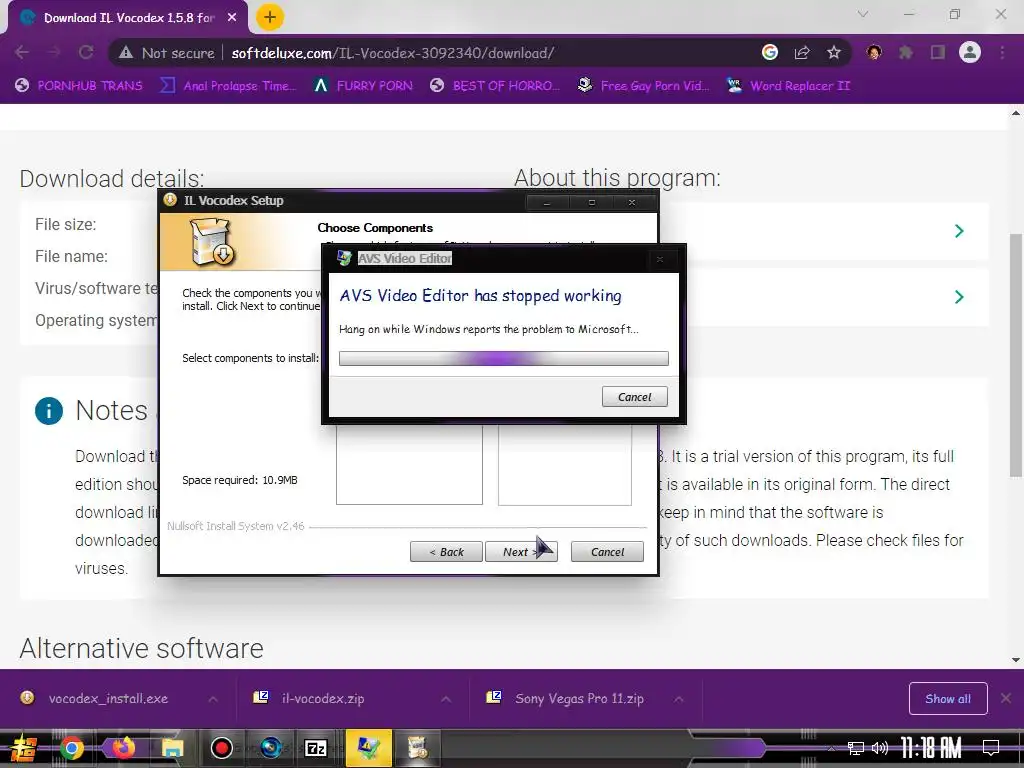The image size is (1024, 768).
Task: Click Back in IL Vocodex Setup
Action: tap(446, 552)
